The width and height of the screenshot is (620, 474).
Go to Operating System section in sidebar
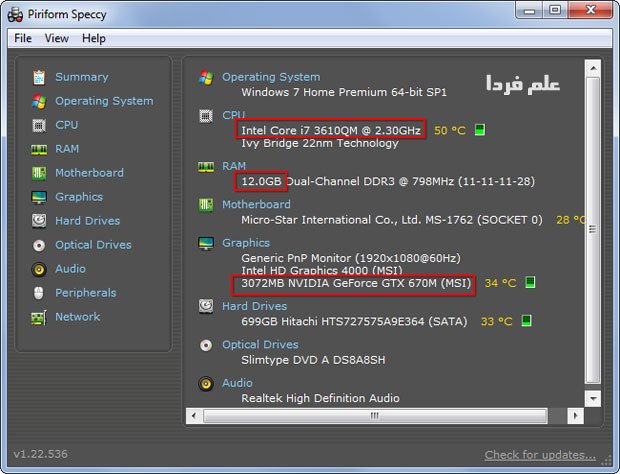[x=104, y=101]
